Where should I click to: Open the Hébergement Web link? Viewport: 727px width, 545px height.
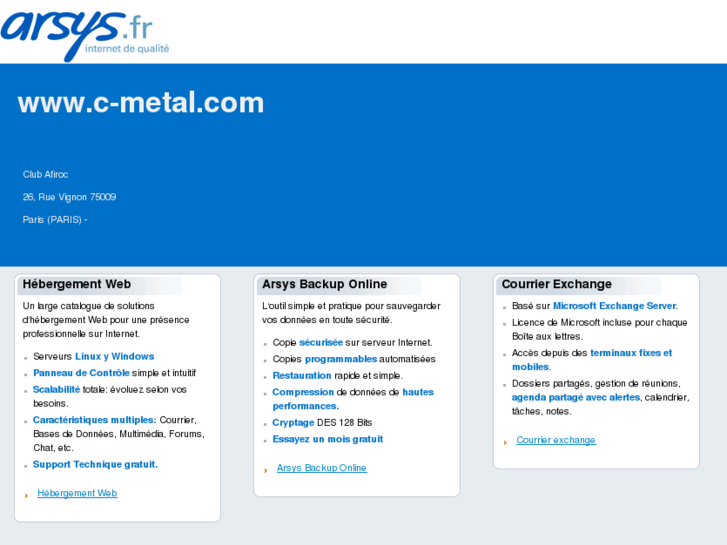point(77,493)
